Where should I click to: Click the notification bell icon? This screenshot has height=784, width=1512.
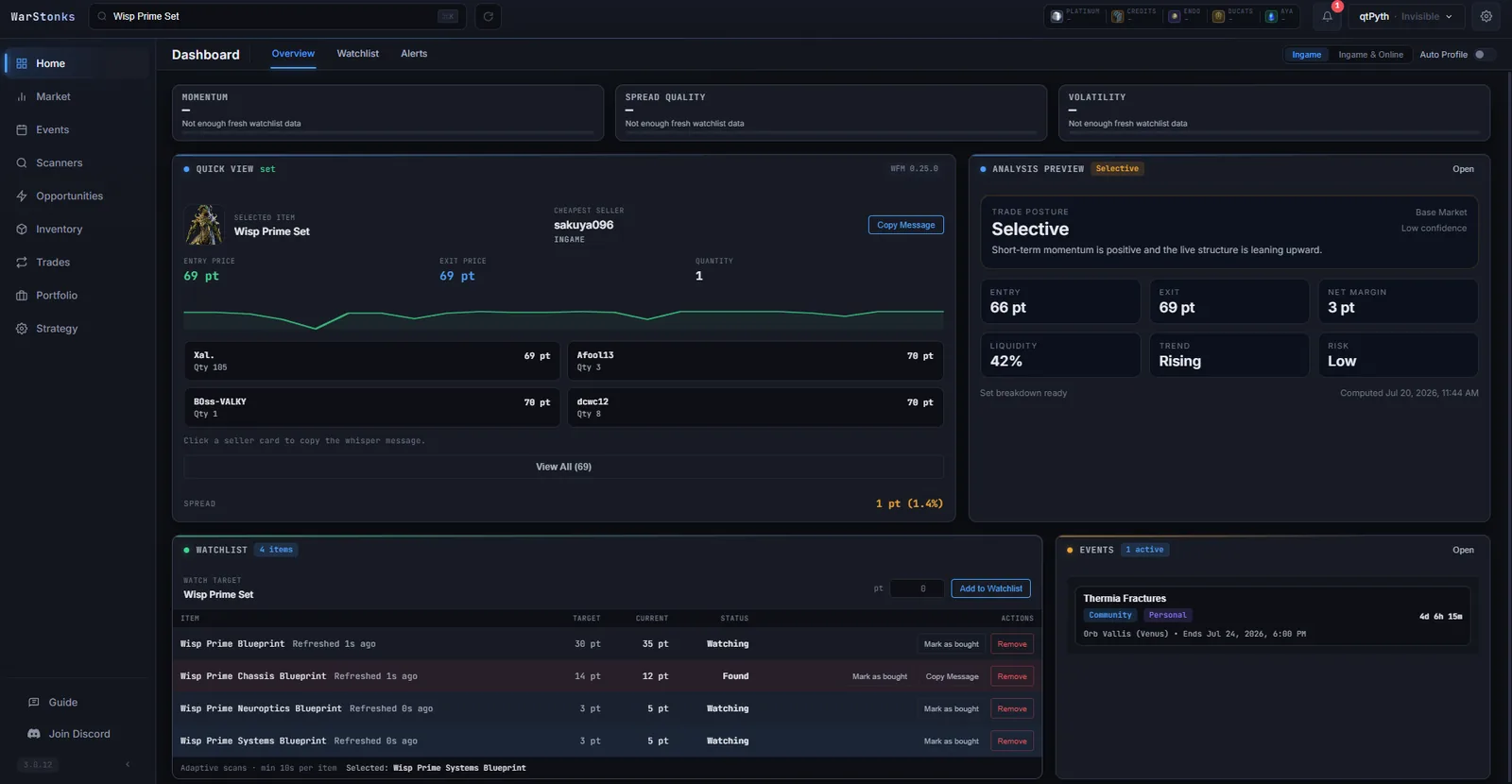(x=1327, y=16)
